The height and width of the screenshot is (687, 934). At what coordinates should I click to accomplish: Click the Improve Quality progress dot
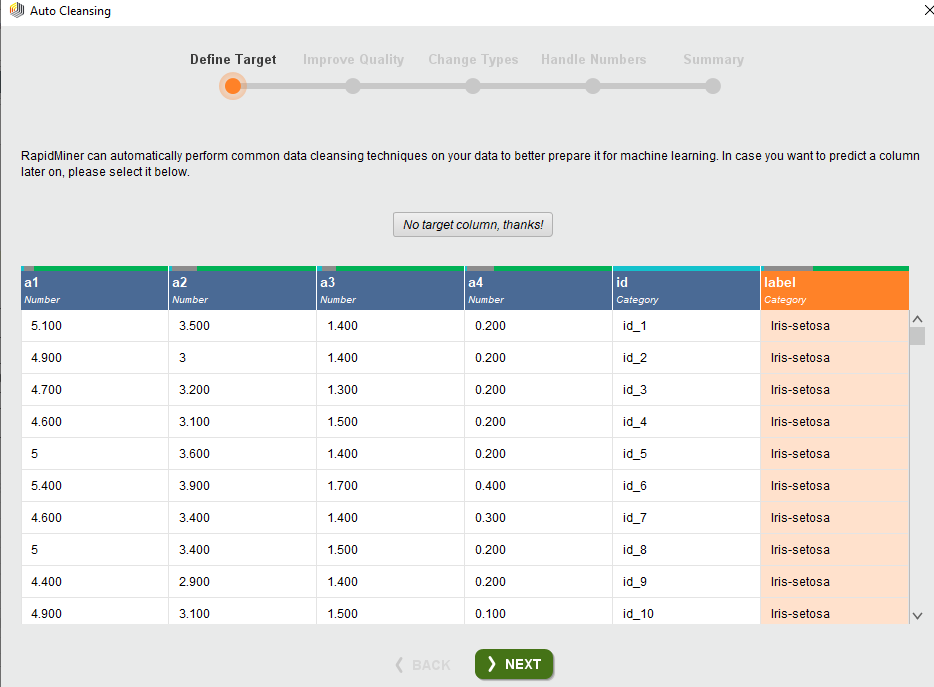tap(353, 86)
